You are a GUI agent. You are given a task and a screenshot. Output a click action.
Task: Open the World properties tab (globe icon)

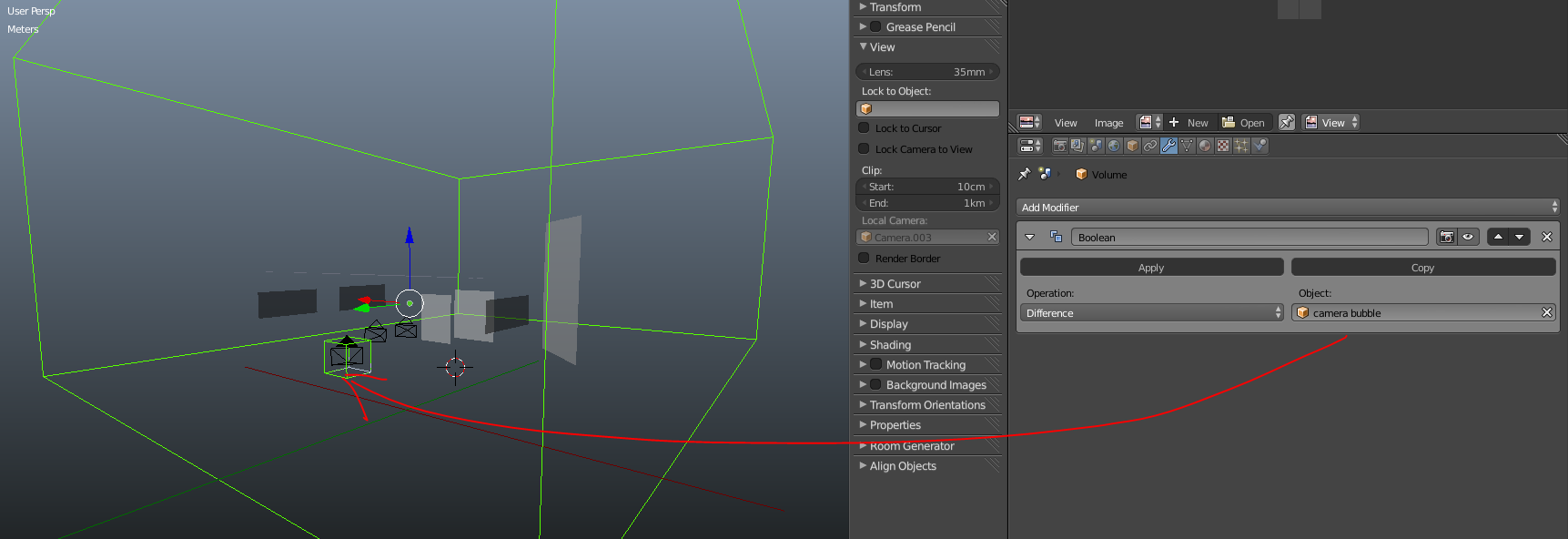1114,146
